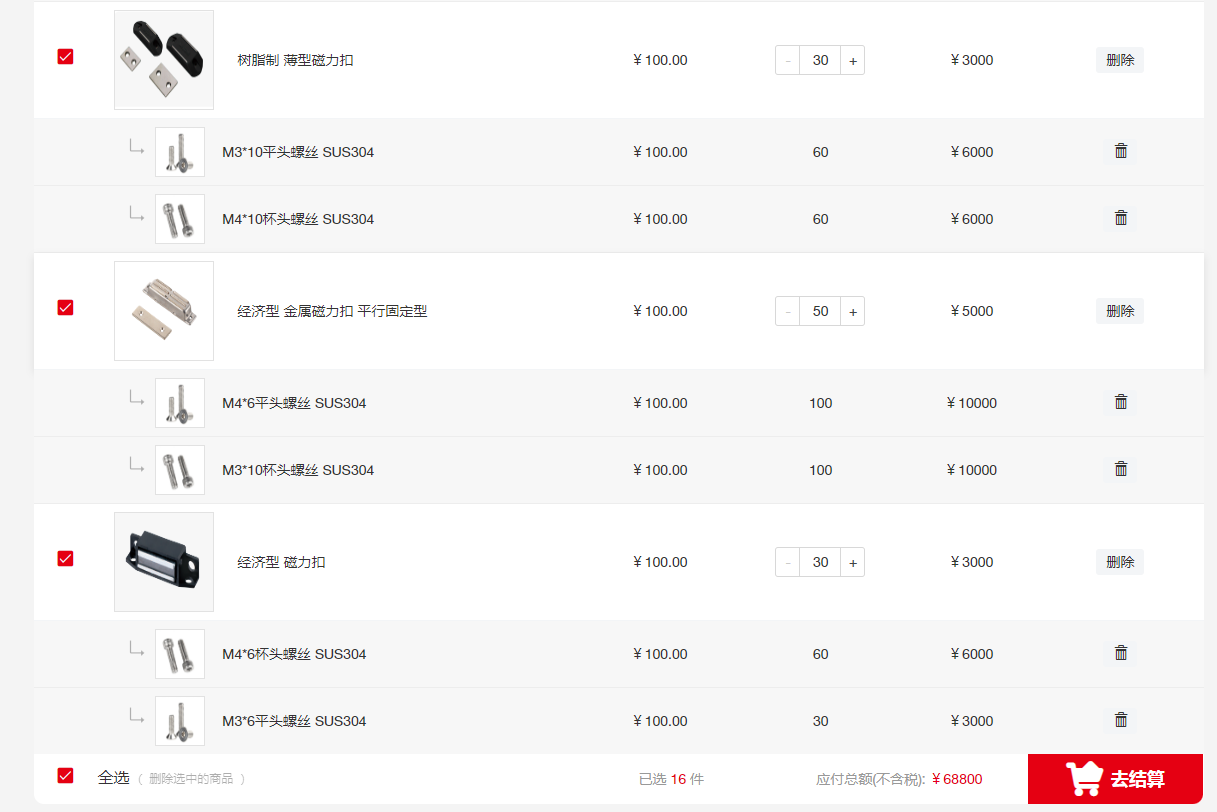Remove M3*6平头螺丝 using trash icon
Image resolution: width=1217 pixels, height=812 pixels.
(x=1121, y=720)
